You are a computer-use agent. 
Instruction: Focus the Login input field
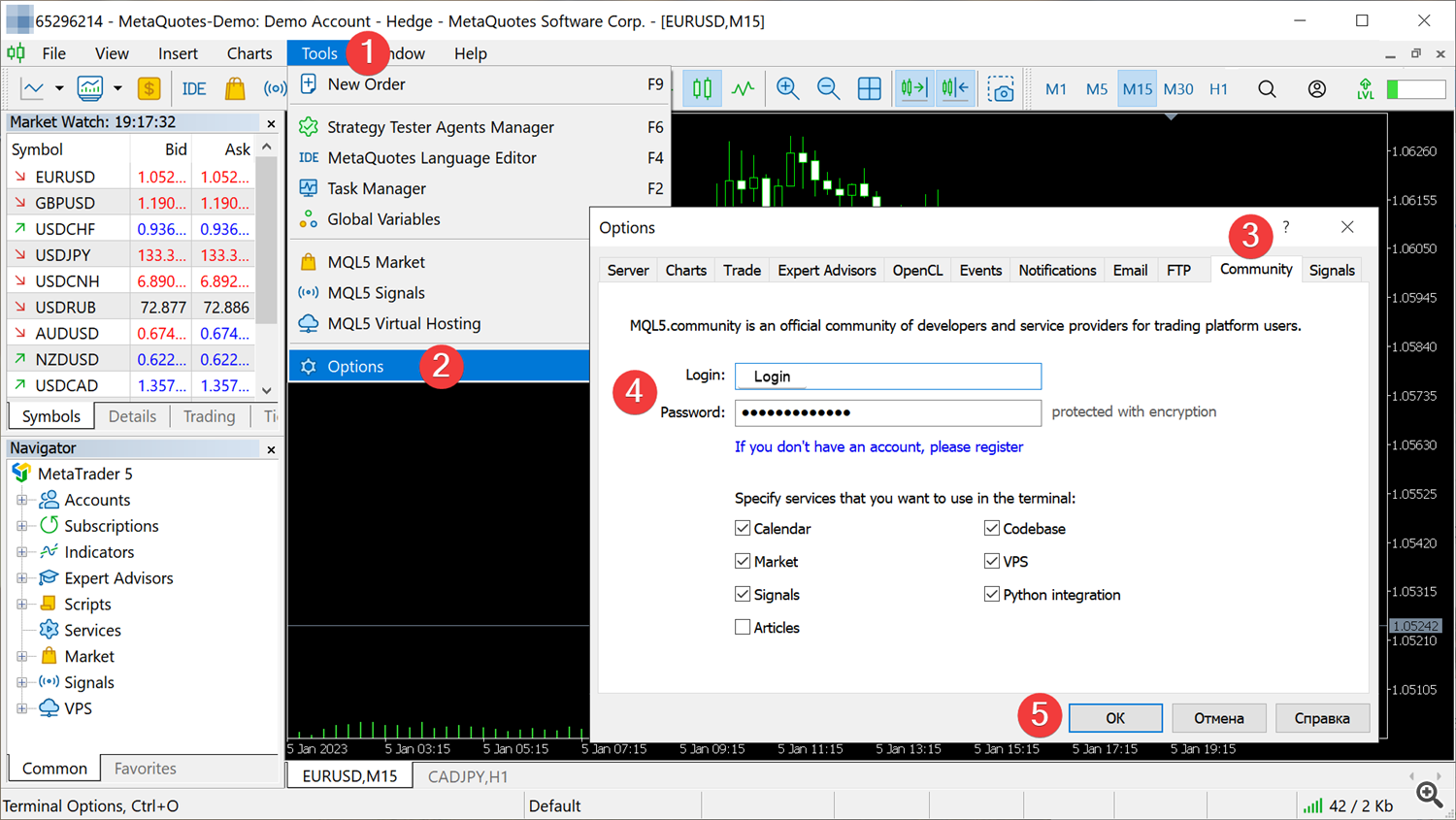(888, 377)
